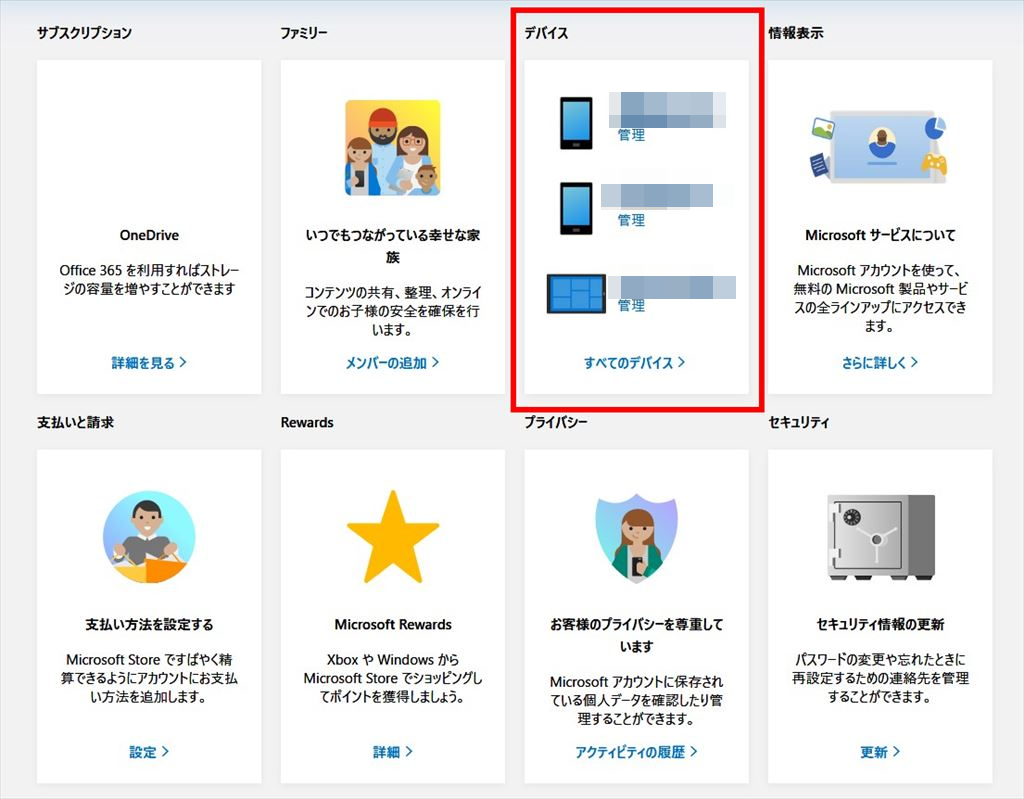Click 管理 link for the first phone
Image resolution: width=1024 pixels, height=799 pixels.
[x=631, y=135]
